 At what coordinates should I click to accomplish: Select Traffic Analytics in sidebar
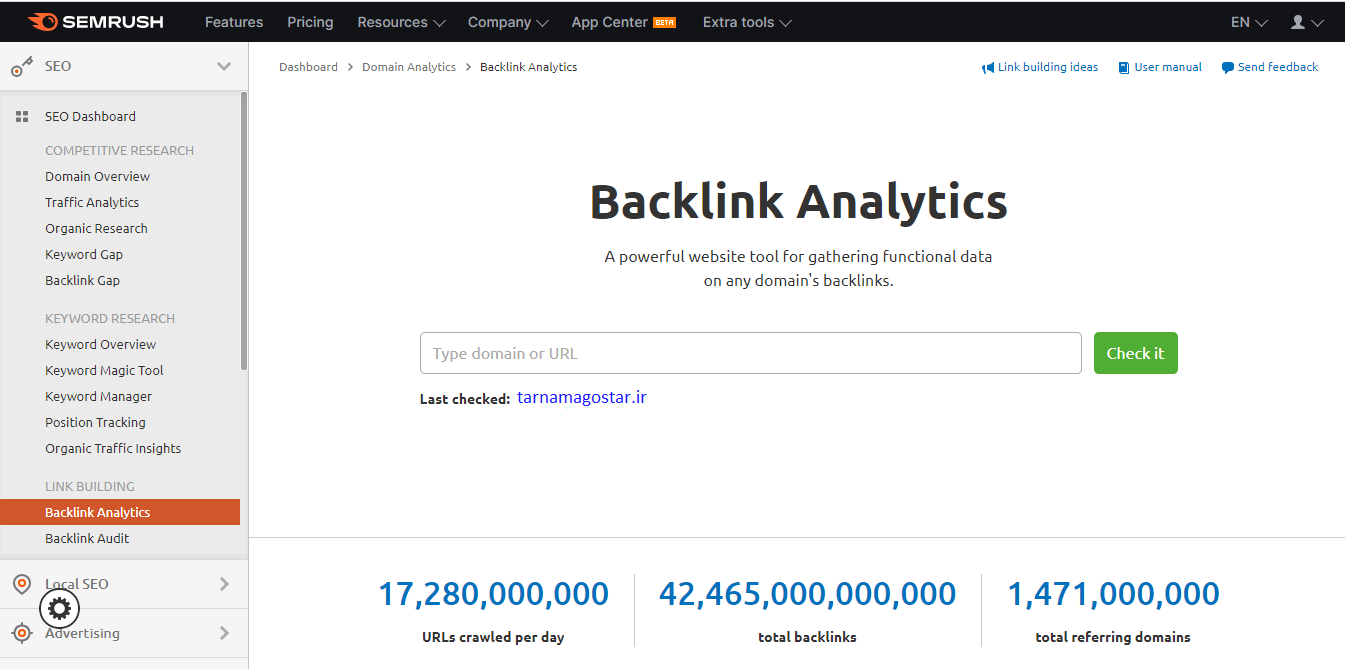click(x=92, y=203)
